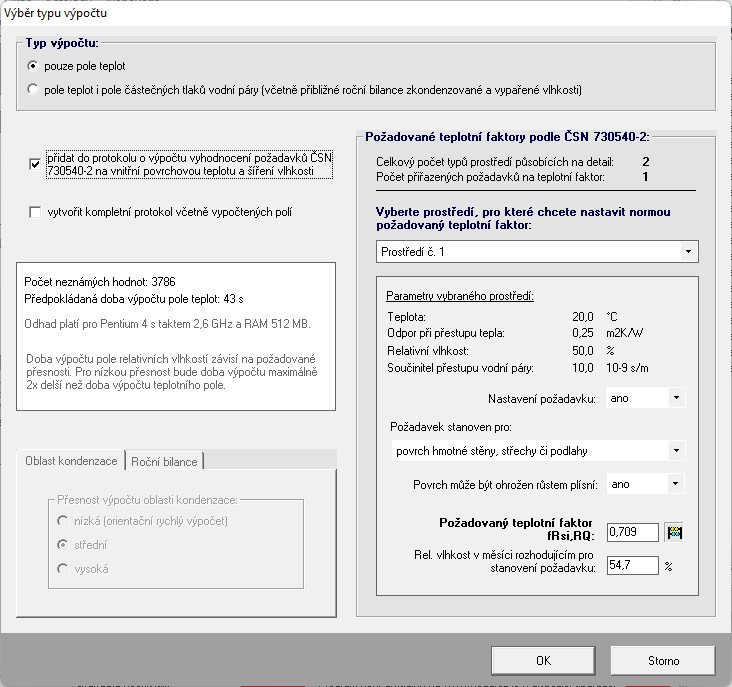This screenshot has height=687, width=732.
Task: Click the calculator icon beside fRsi,RQ field
Action: (674, 533)
